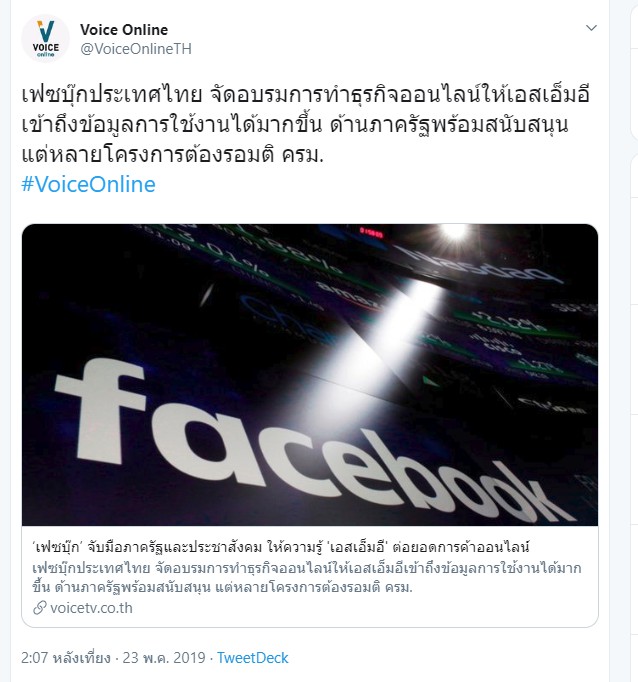Click the bright spotlight in the card image
This screenshot has height=682, width=638.
coord(454,231)
